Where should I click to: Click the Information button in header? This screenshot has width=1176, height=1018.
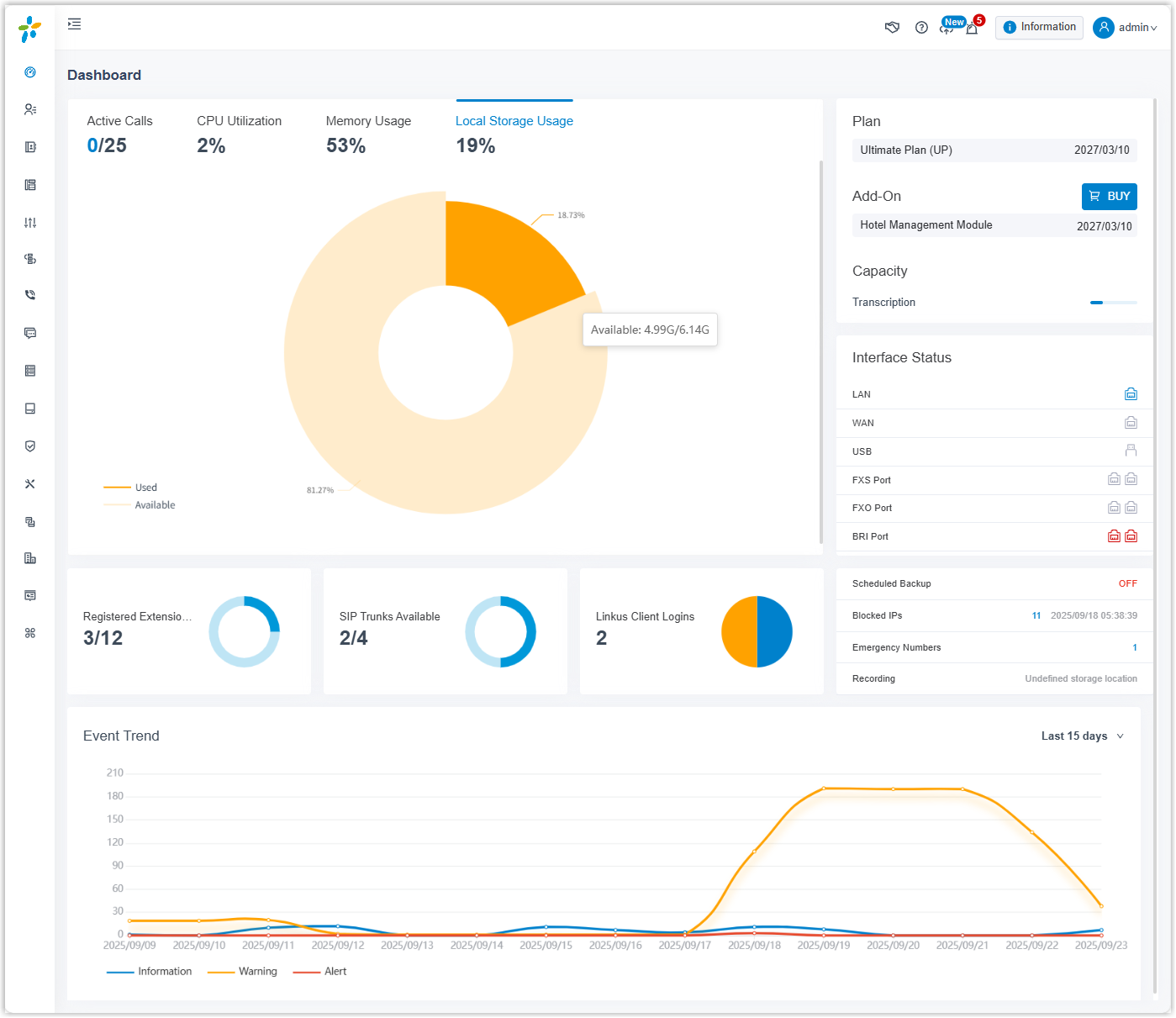pos(1039,28)
